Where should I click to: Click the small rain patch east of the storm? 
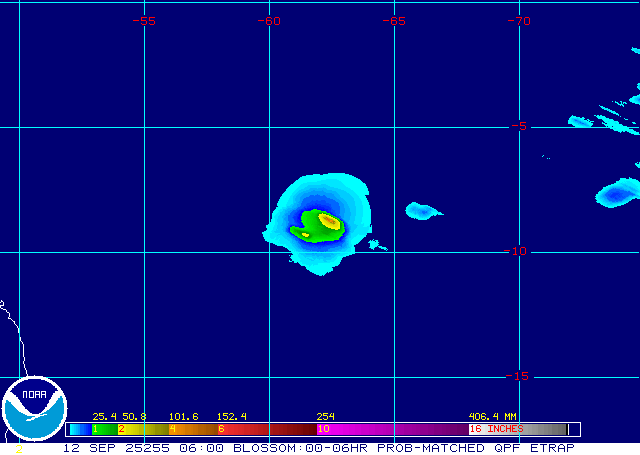click(x=422, y=210)
